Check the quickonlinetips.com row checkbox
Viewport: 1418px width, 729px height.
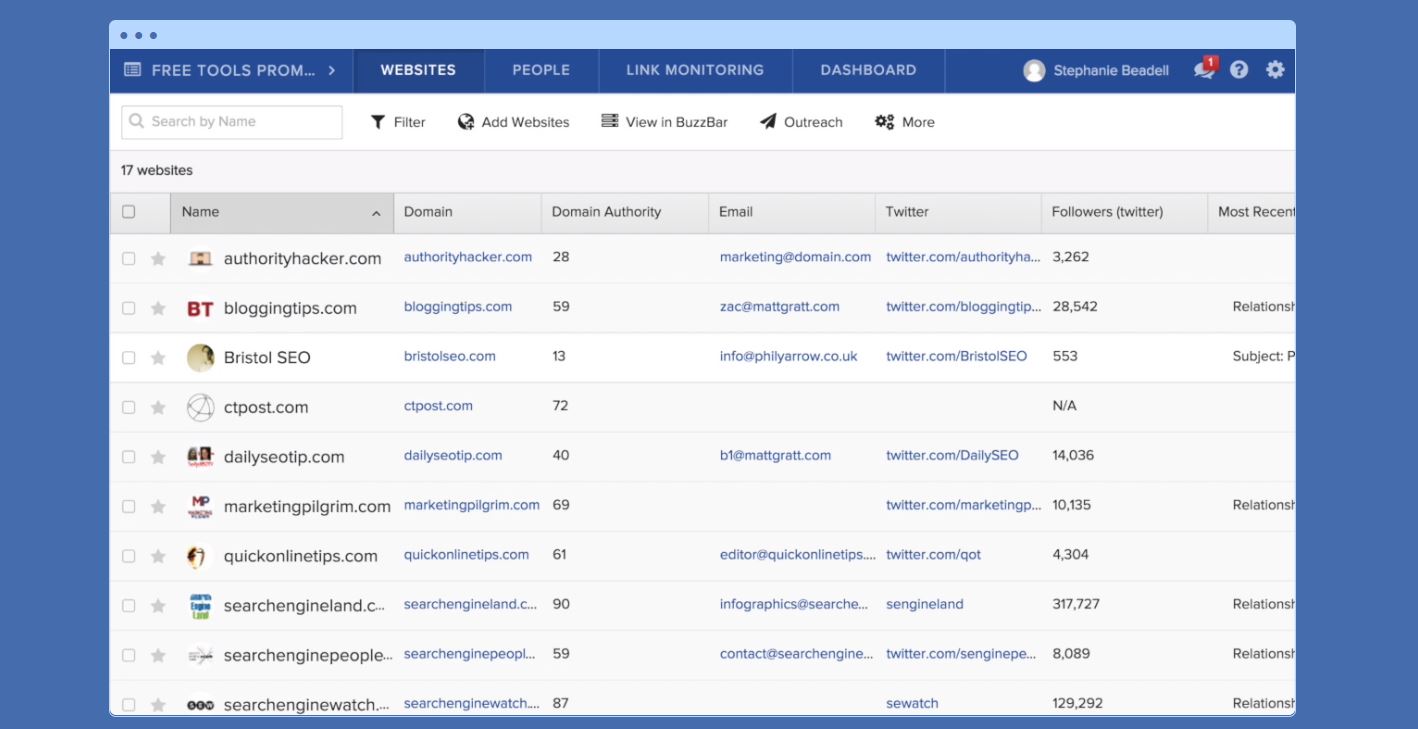tap(128, 556)
